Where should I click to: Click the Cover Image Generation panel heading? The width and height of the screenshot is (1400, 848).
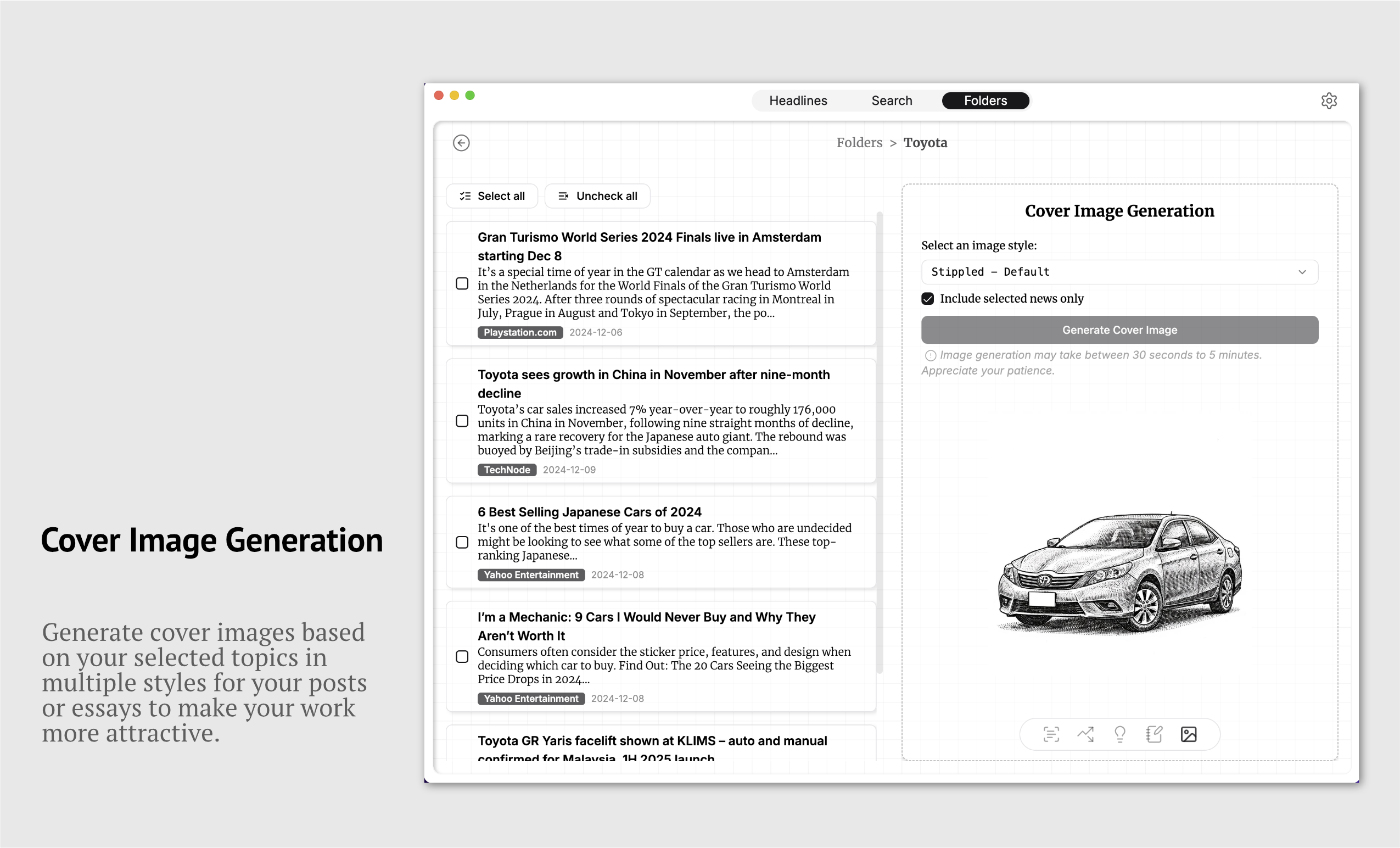[1119, 211]
